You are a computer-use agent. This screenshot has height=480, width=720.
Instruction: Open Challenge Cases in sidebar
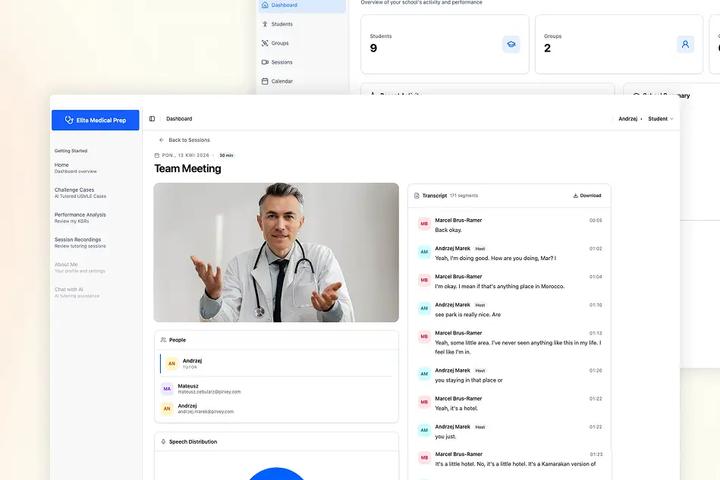point(80,192)
